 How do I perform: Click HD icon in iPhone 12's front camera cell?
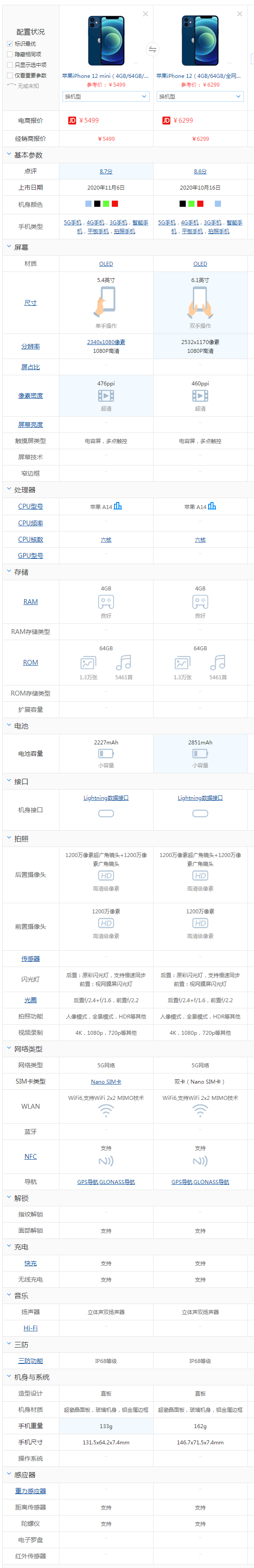200,923
